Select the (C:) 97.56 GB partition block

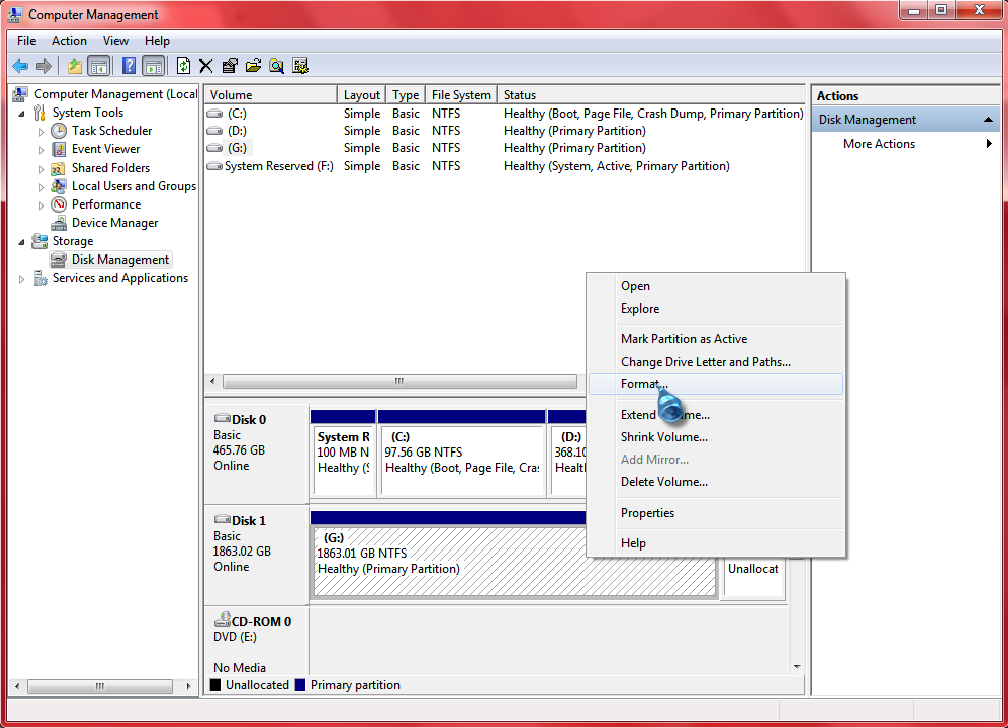(462, 460)
